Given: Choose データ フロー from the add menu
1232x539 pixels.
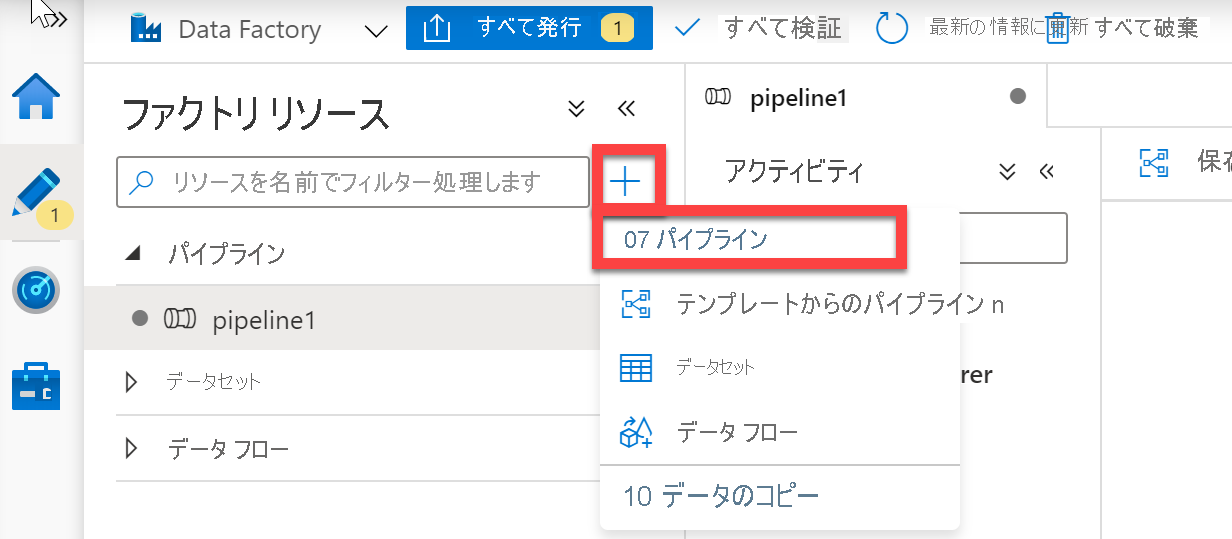Looking at the screenshot, I should coord(779,433).
